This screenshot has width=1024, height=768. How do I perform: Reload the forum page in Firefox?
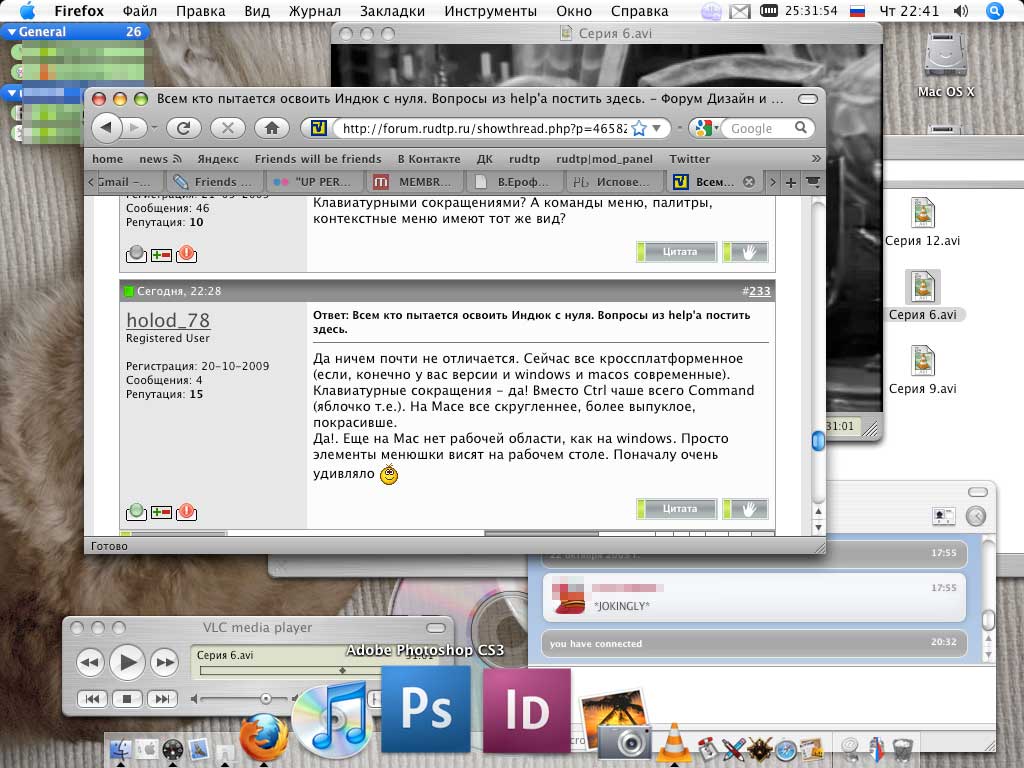184,128
